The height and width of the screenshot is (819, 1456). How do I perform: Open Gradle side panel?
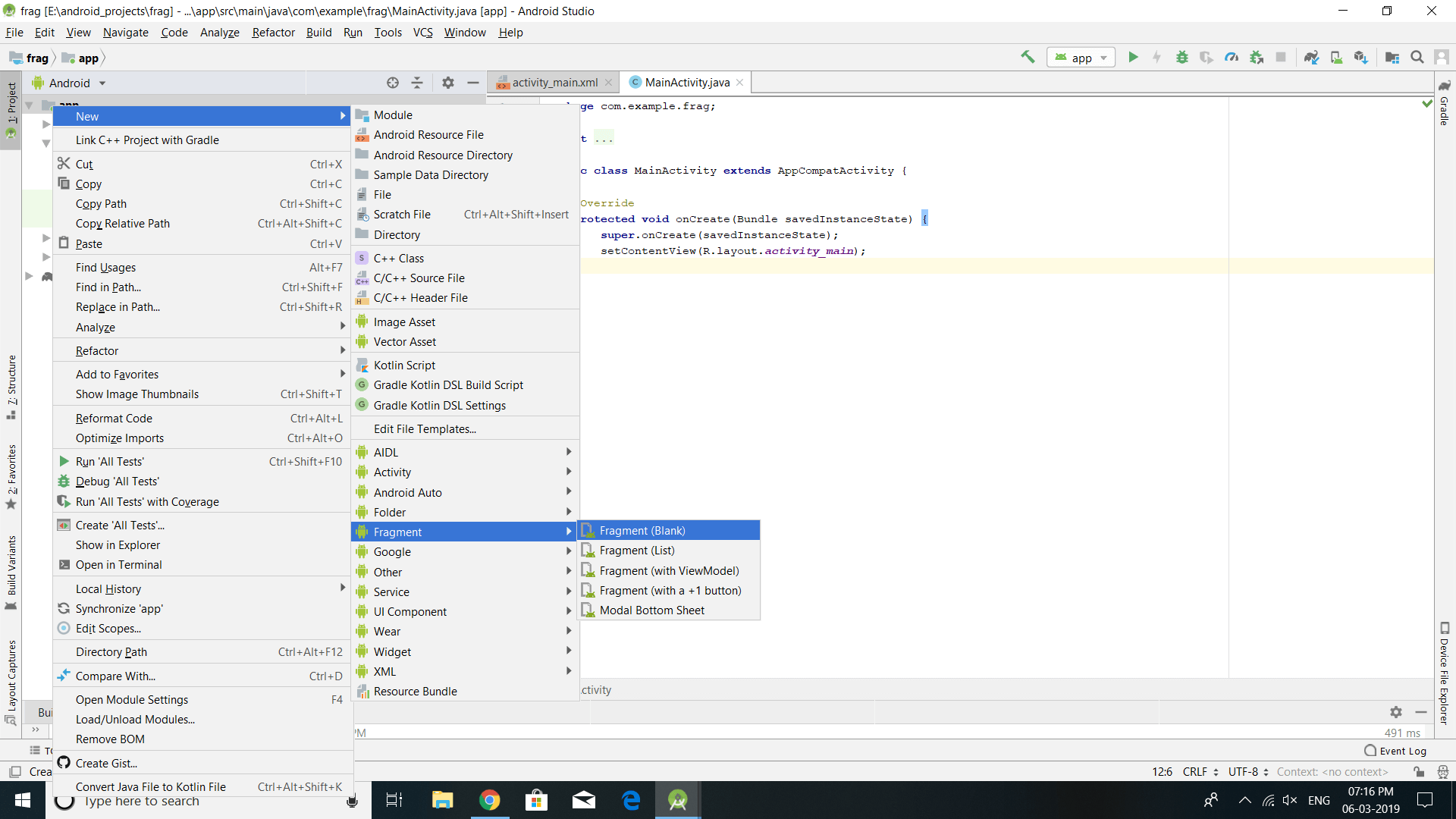point(1445,103)
